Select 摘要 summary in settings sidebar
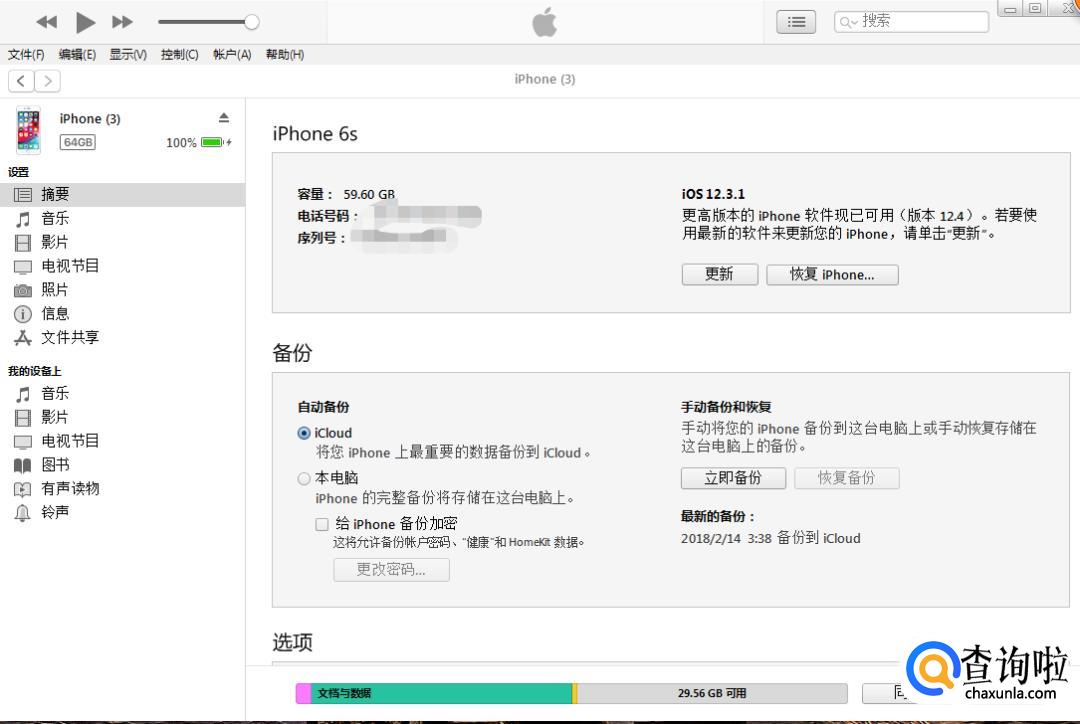Screen dimensions: 1080x724 pos(123,195)
